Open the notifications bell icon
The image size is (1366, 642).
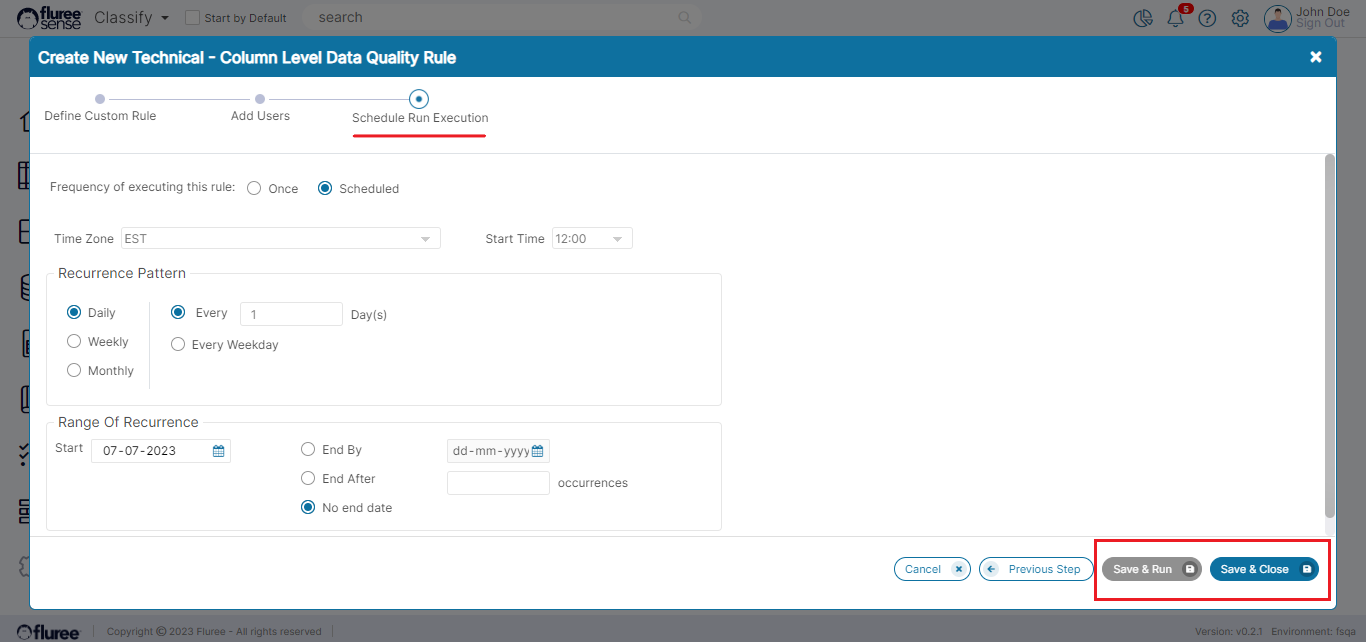[x=1175, y=18]
